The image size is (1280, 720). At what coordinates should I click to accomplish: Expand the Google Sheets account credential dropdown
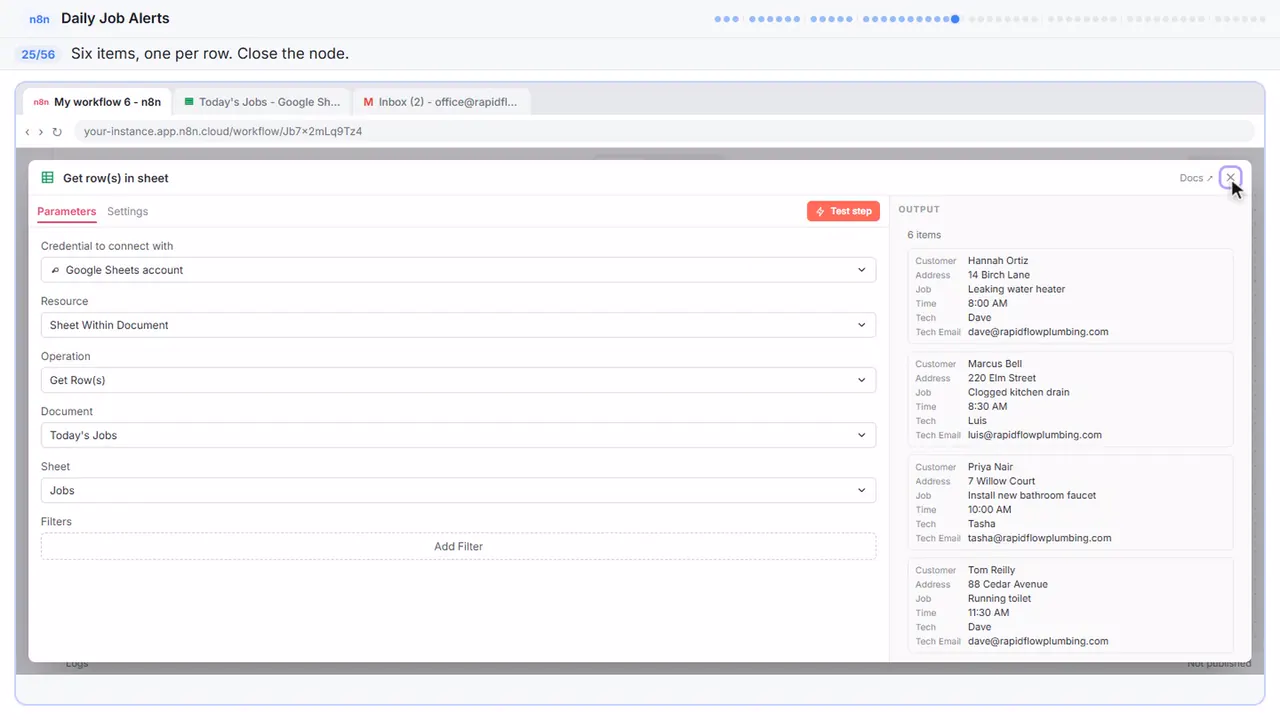click(x=458, y=270)
